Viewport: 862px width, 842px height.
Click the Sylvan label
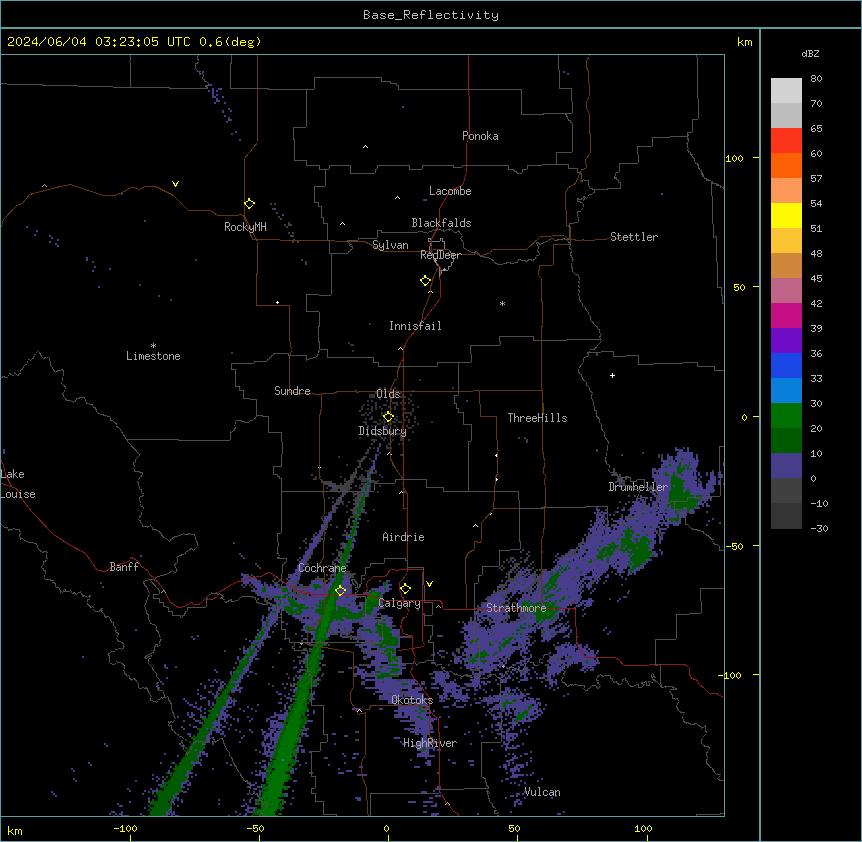tap(390, 245)
